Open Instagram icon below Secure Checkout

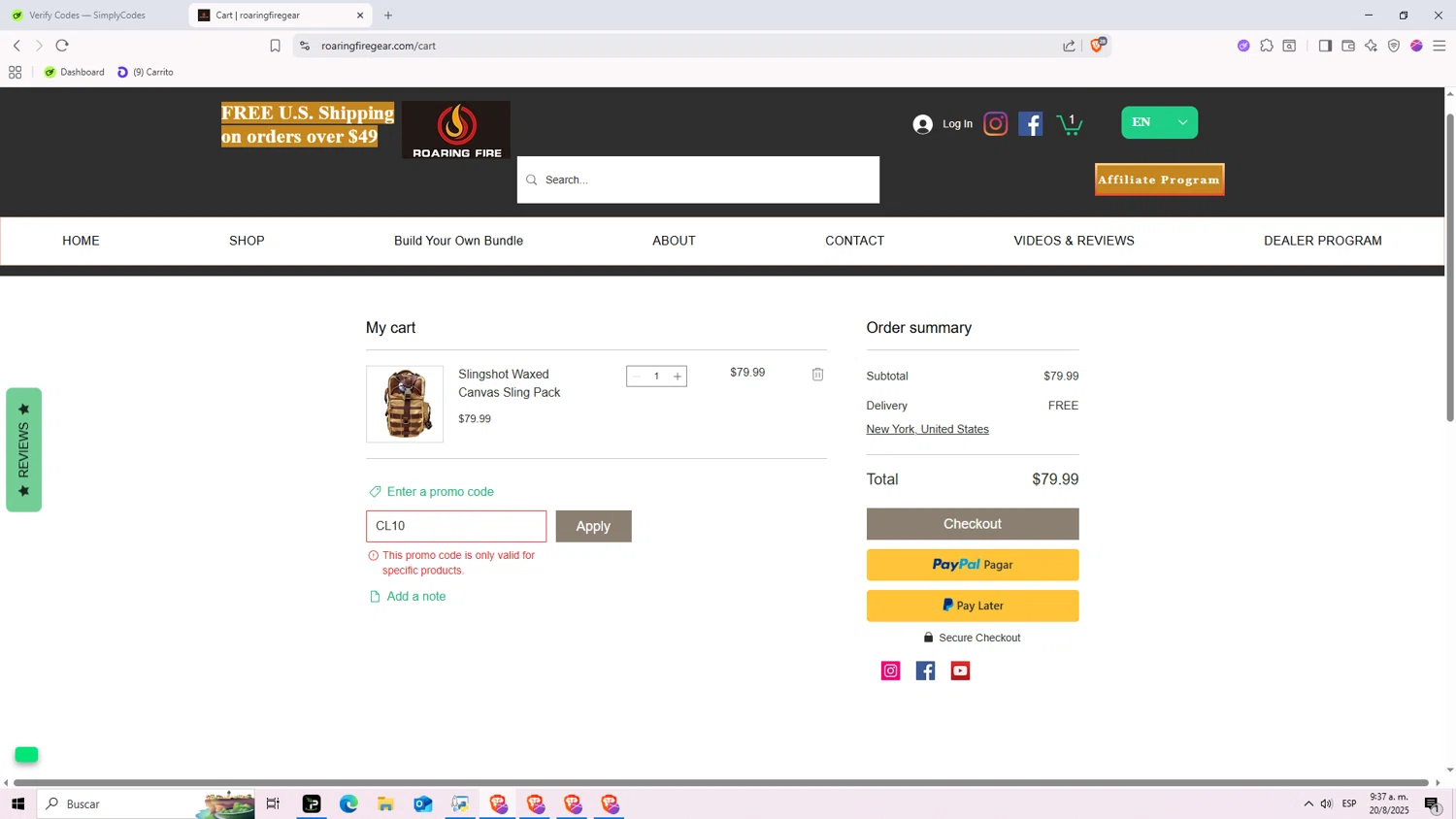(890, 671)
